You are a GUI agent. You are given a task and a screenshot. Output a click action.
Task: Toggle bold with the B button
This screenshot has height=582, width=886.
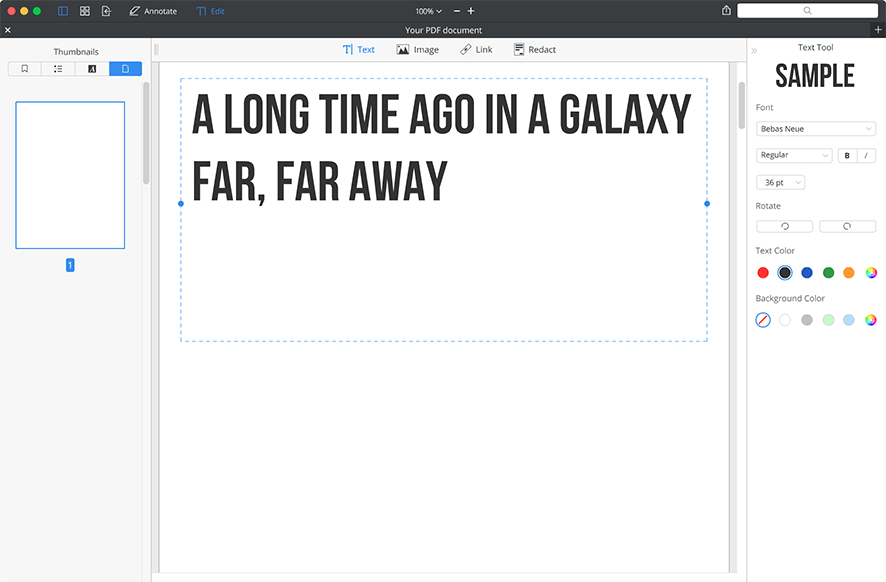[x=847, y=155]
